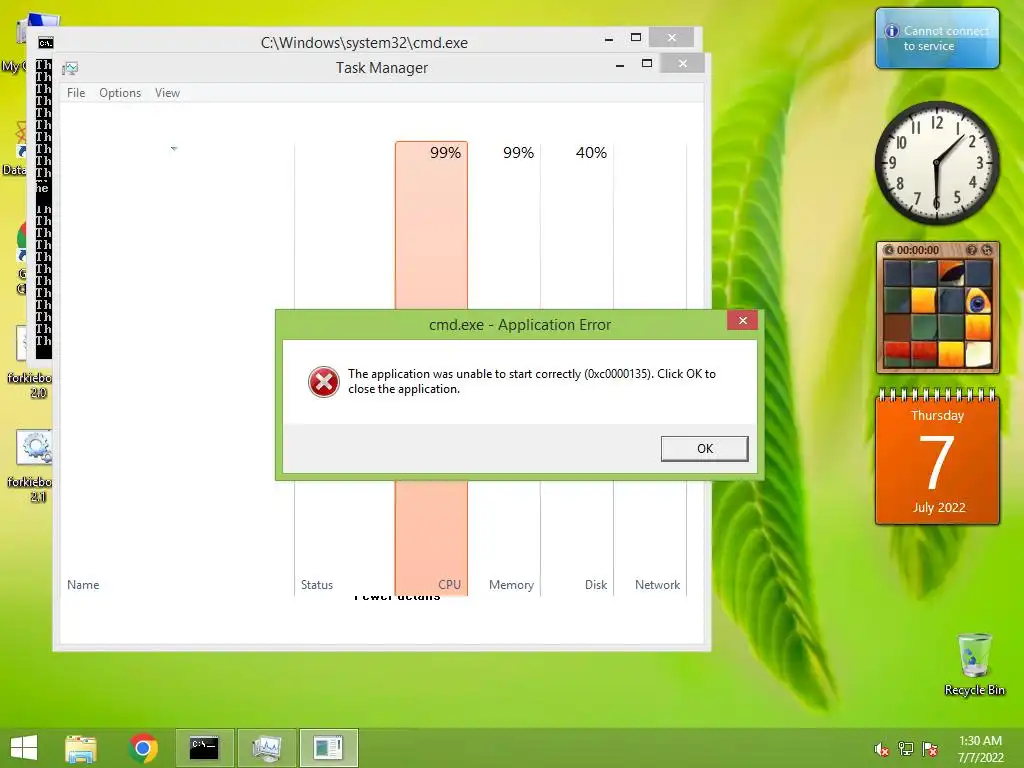Minimize the Task Manager window
Image resolution: width=1024 pixels, height=768 pixels.
(x=620, y=65)
